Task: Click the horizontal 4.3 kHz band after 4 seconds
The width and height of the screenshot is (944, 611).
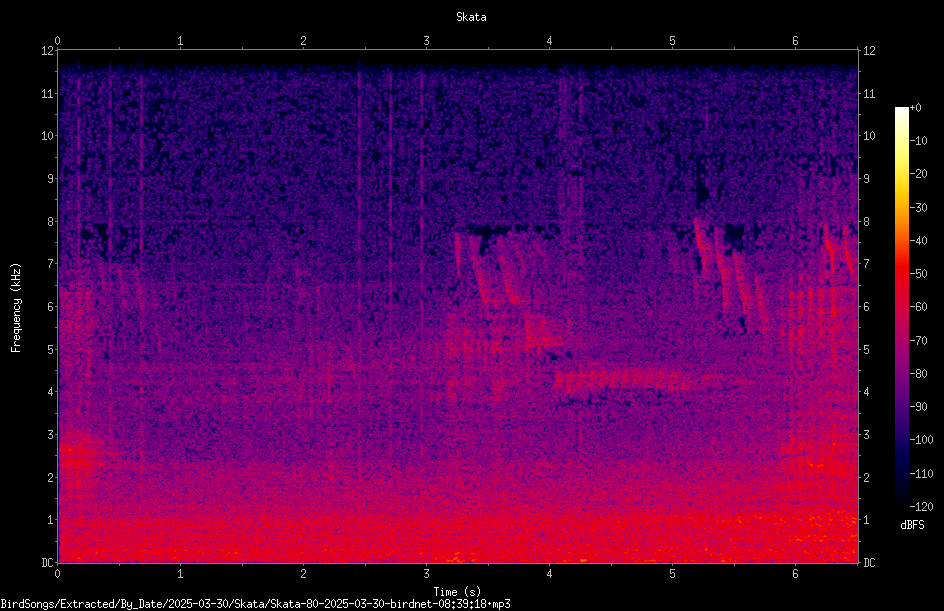Action: coord(623,380)
